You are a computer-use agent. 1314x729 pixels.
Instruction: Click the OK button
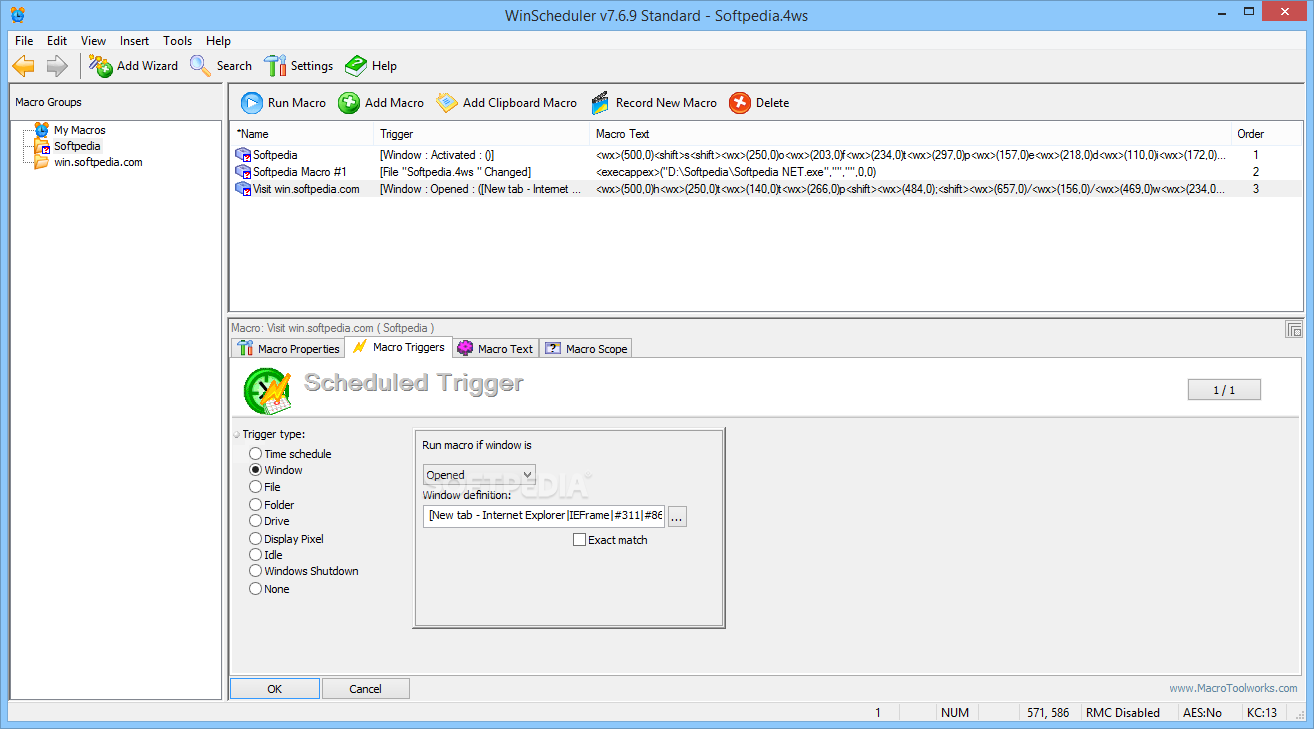275,689
